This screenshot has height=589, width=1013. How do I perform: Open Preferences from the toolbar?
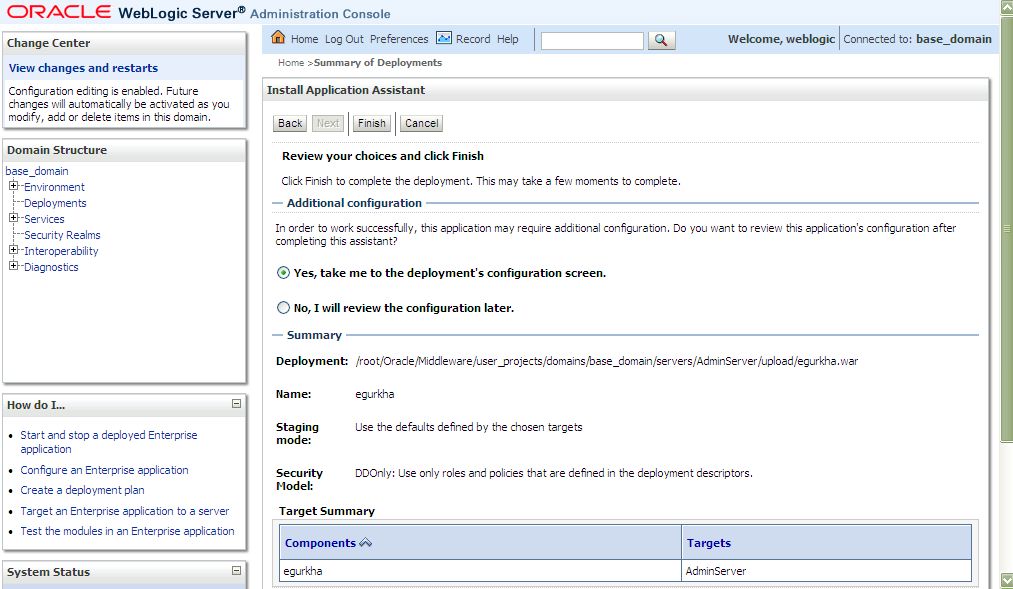399,39
